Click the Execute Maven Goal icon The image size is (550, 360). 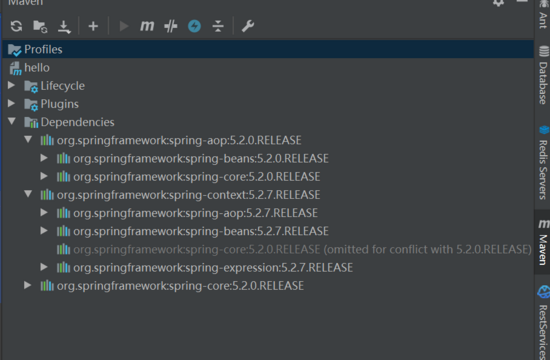(147, 26)
